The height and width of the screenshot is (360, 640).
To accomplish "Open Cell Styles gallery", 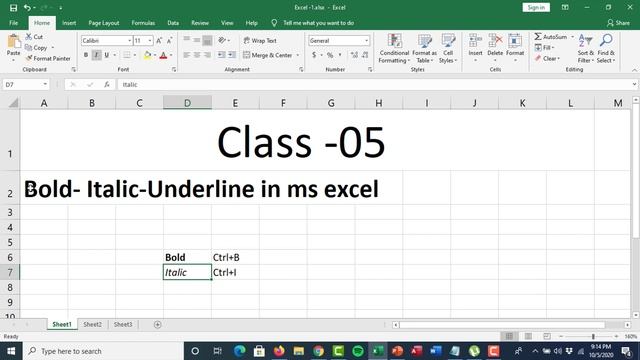I will coord(448,49).
